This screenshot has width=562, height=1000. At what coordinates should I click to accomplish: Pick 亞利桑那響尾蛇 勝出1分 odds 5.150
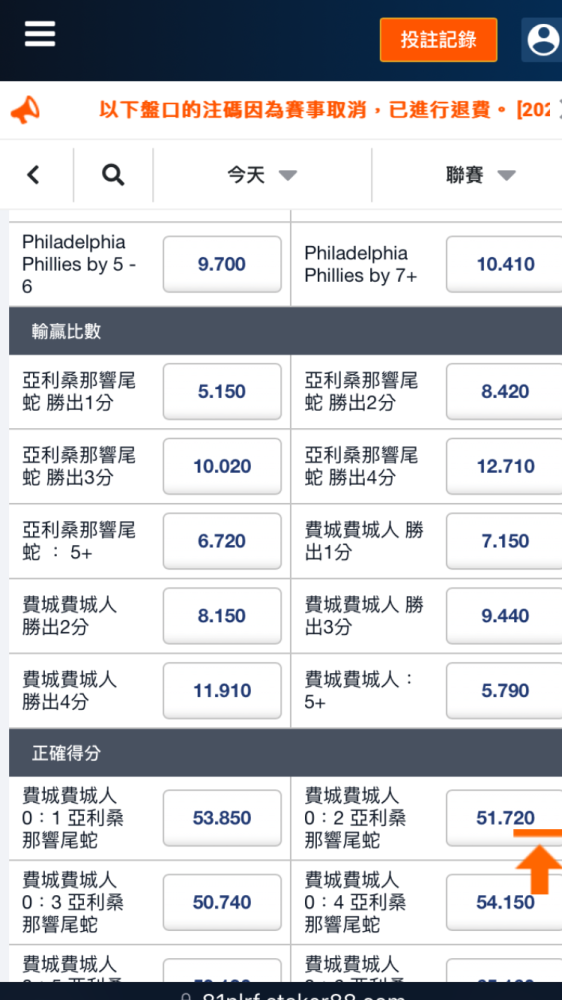(222, 392)
